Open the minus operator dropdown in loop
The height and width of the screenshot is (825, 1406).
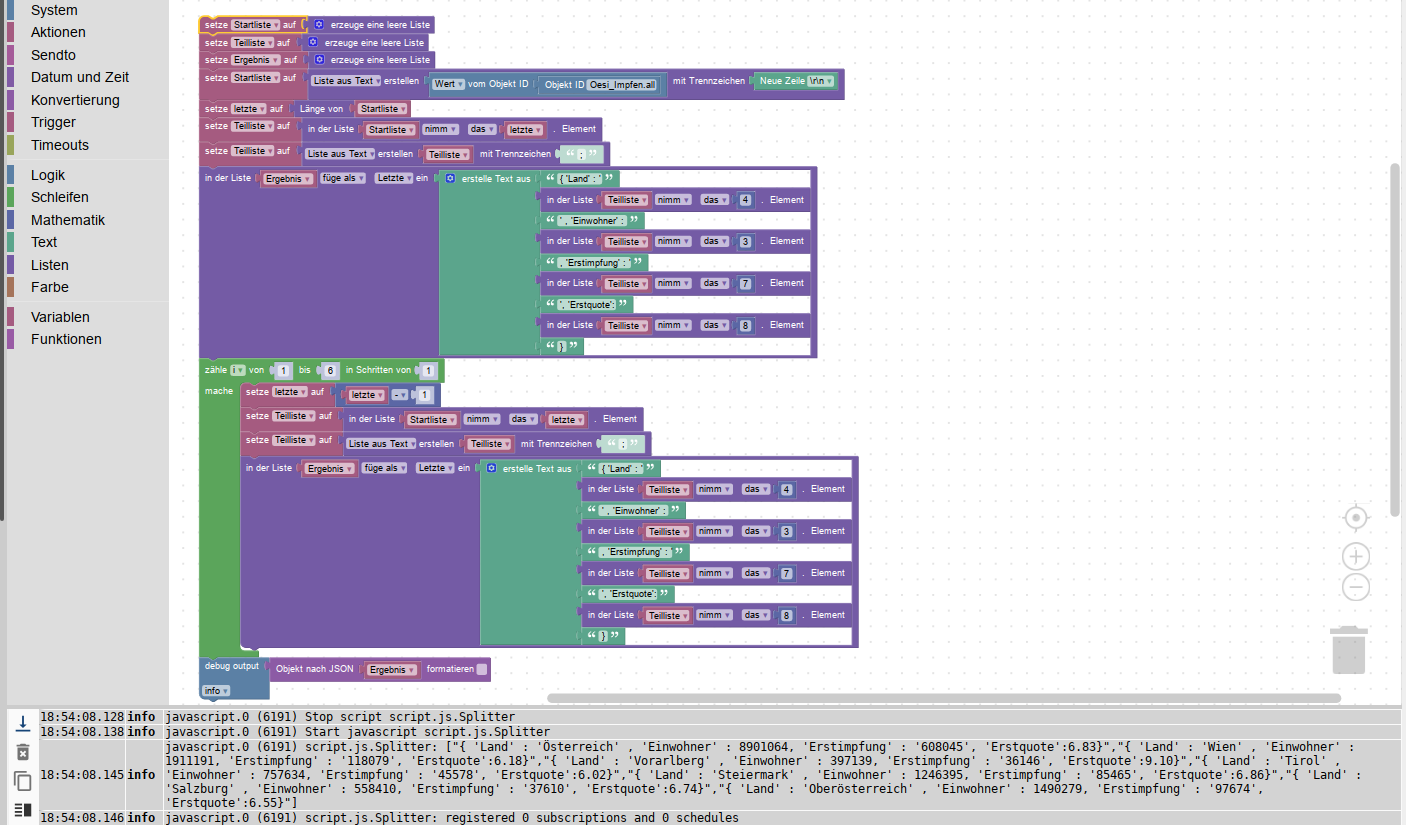(402, 395)
